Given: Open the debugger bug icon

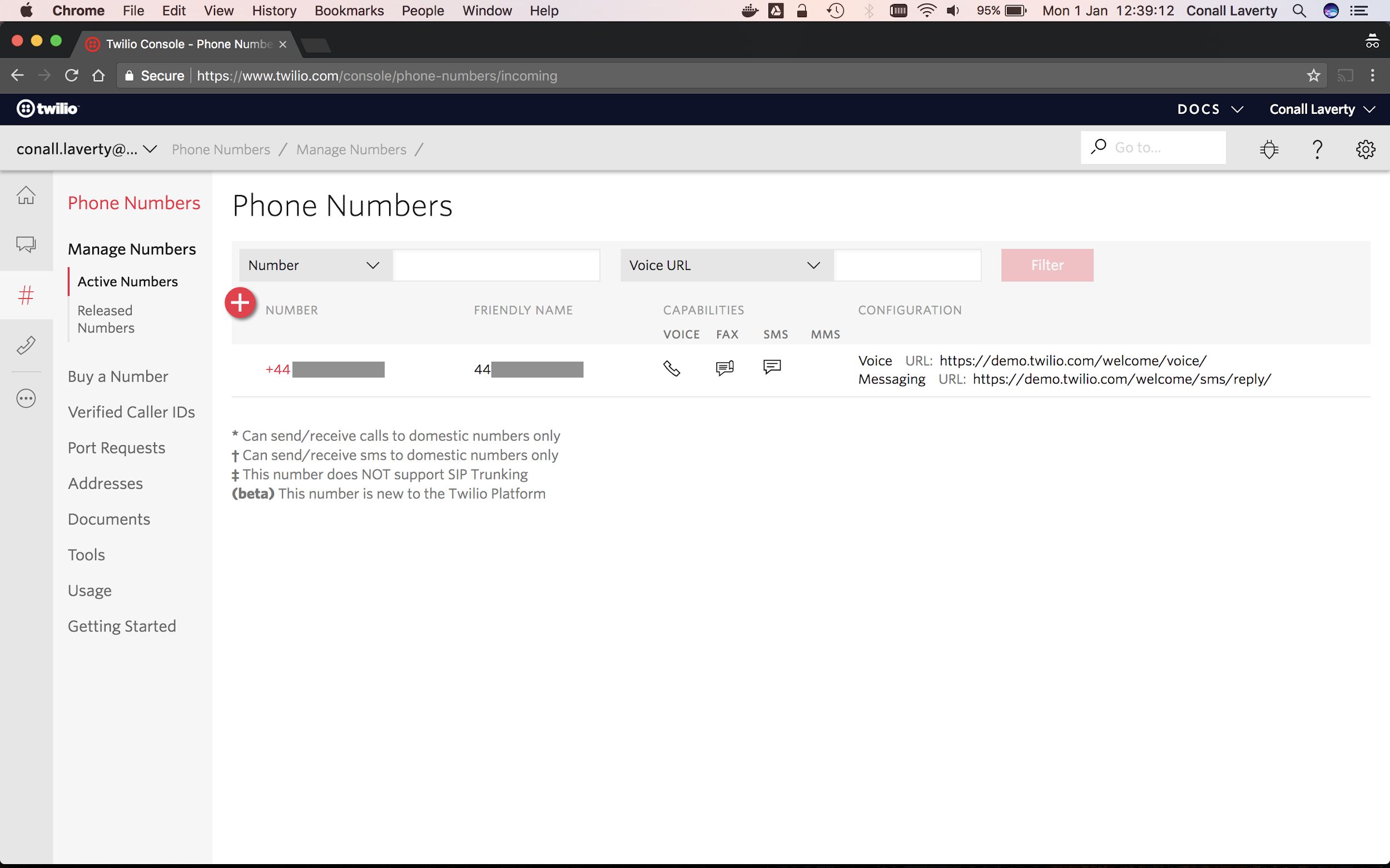Looking at the screenshot, I should click(1269, 149).
